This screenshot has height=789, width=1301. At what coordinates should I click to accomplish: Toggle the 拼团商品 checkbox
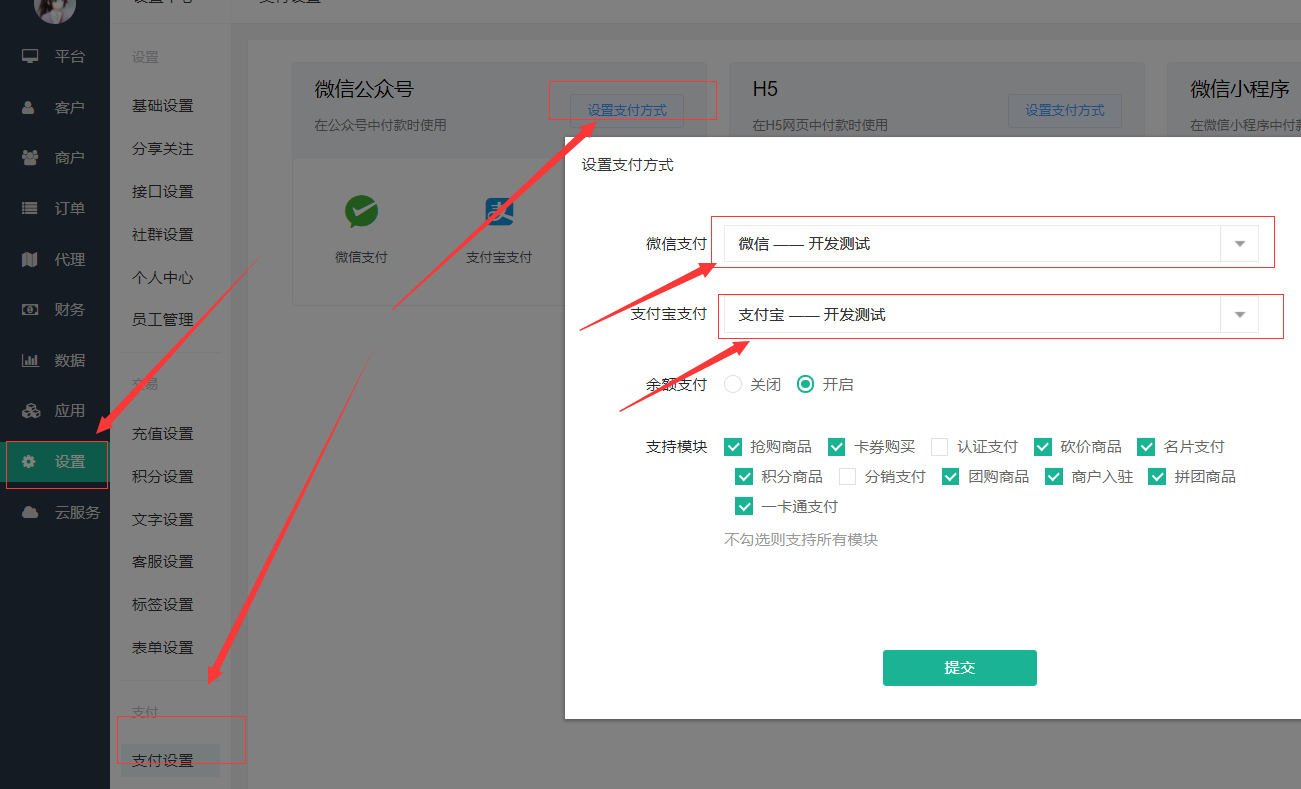1157,476
